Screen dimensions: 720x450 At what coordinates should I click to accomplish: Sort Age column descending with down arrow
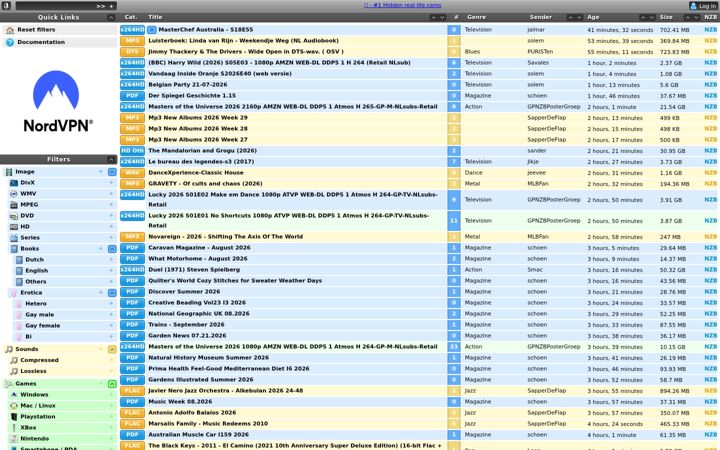[x=652, y=17]
